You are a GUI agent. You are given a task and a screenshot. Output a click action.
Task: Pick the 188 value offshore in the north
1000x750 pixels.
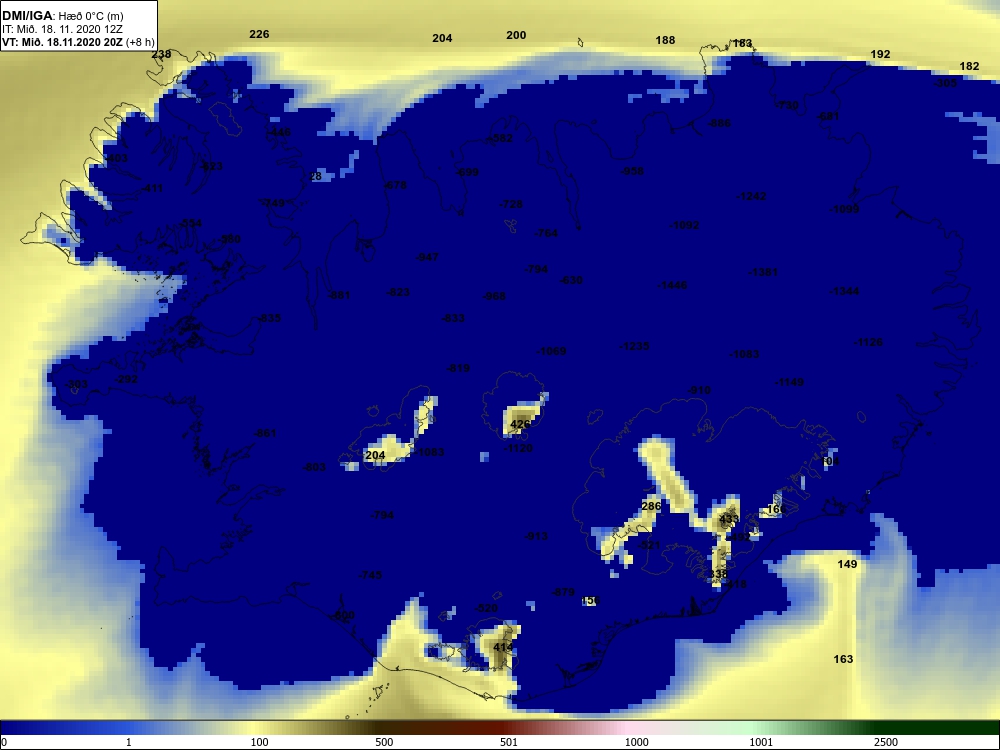click(665, 40)
